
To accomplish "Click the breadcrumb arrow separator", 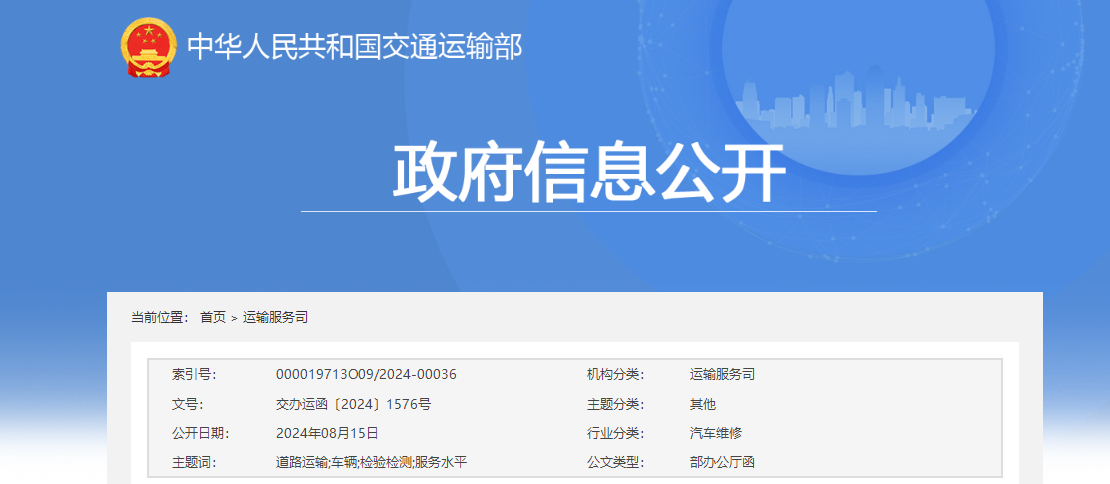I will pos(234,318).
